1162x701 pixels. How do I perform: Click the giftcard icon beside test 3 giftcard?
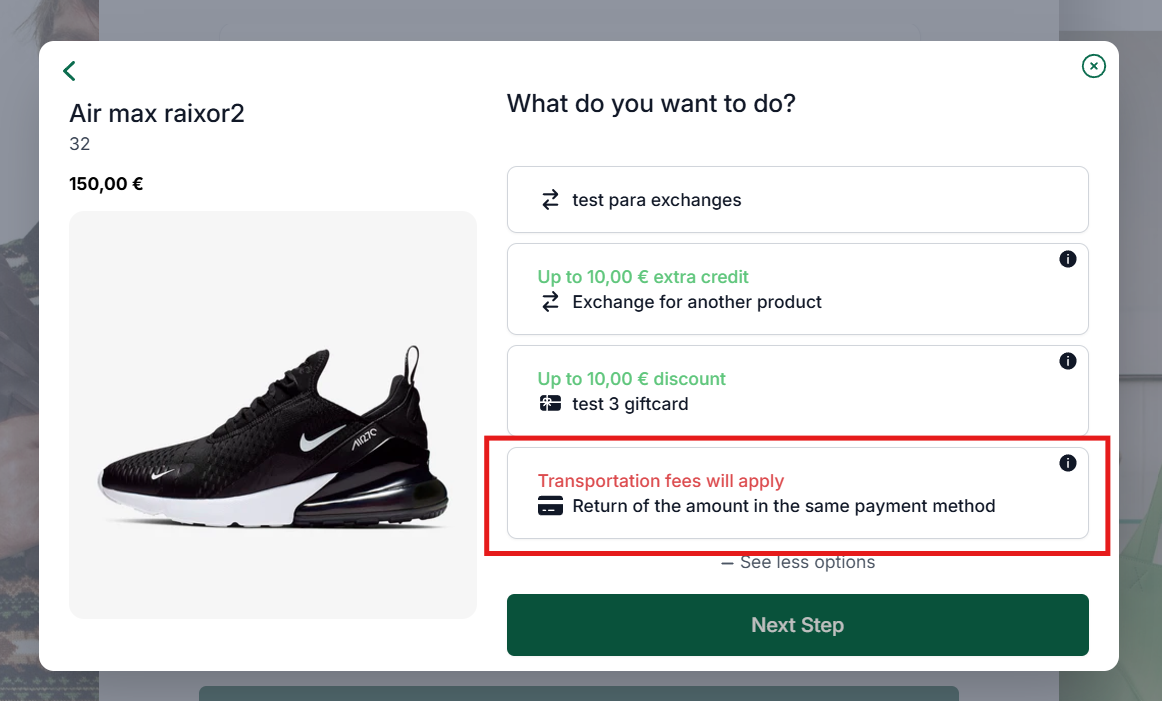coord(550,404)
